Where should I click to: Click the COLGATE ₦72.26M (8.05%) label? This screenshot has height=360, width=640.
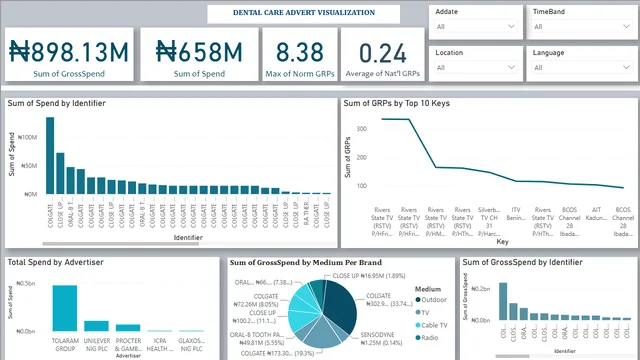[256, 300]
